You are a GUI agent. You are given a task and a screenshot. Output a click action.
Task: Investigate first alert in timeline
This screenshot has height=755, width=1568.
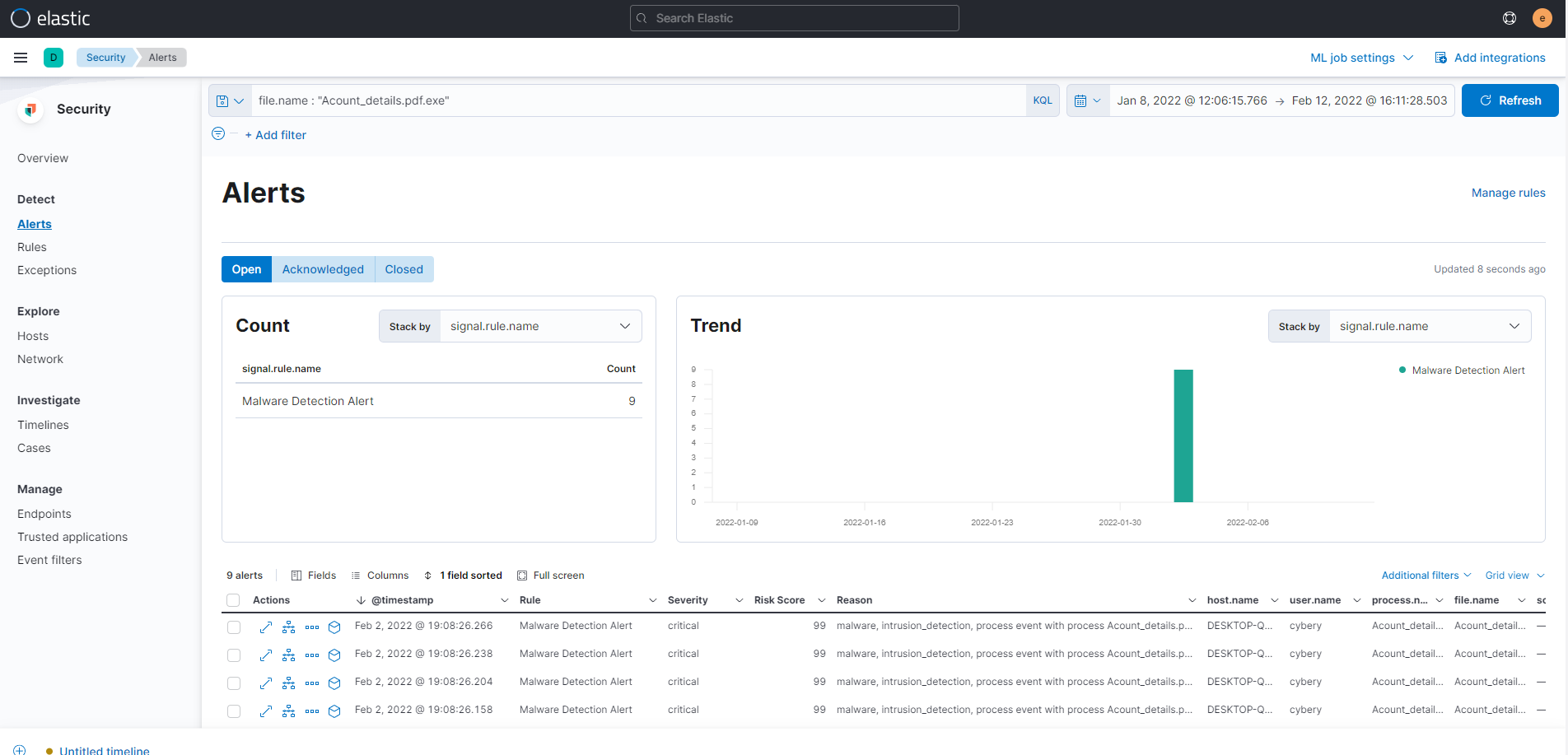click(x=334, y=627)
